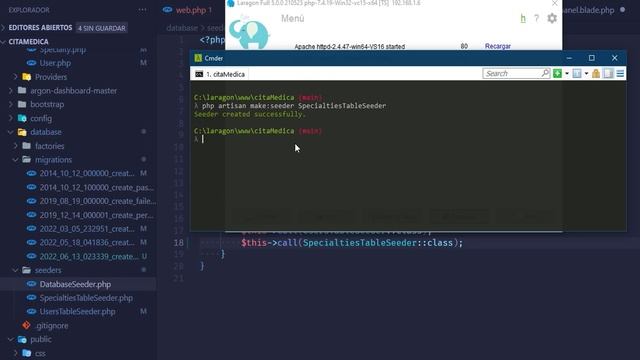Open Cmder hamburger settings menu
This screenshot has height=360, width=640.
pos(620,73)
